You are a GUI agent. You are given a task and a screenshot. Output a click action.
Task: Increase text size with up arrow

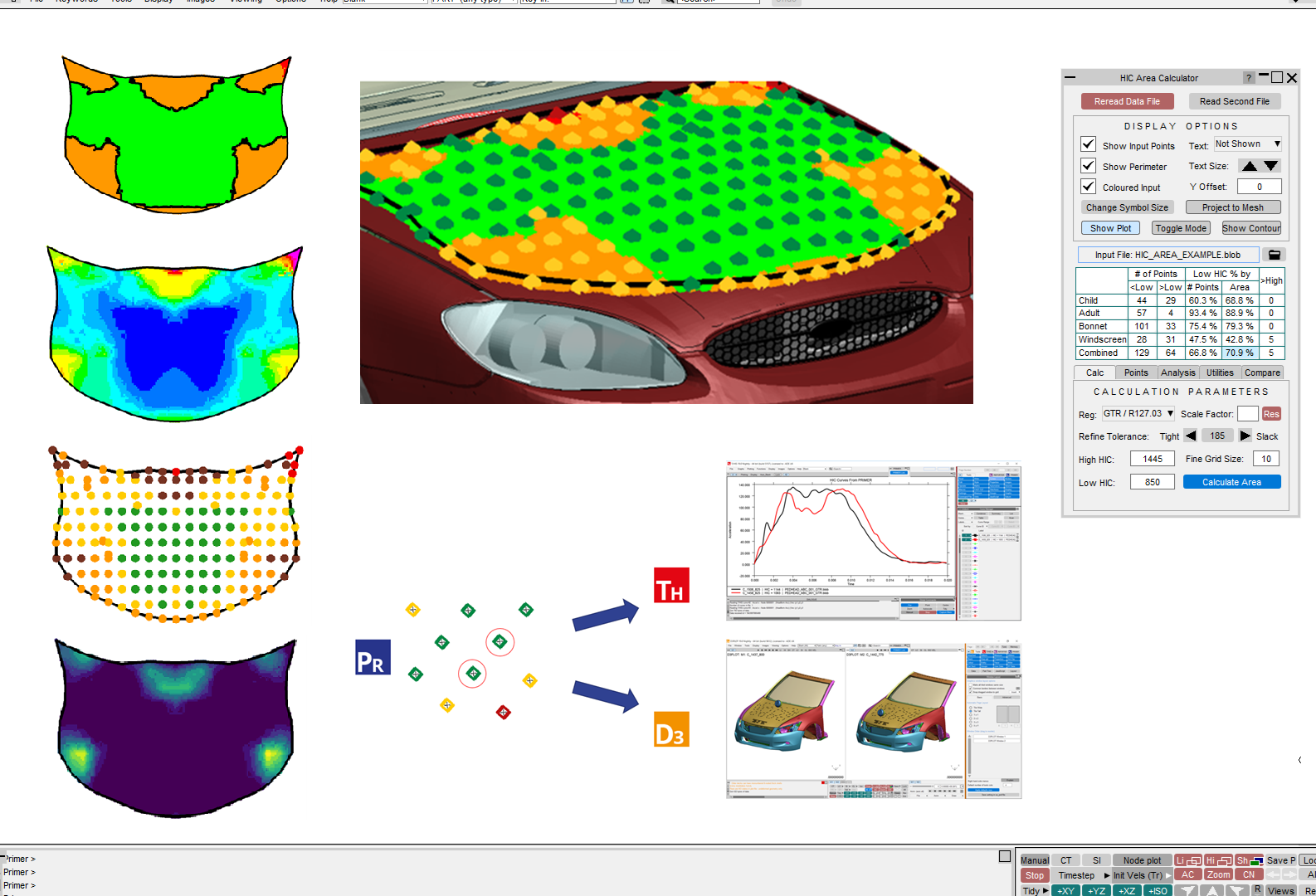[1250, 166]
